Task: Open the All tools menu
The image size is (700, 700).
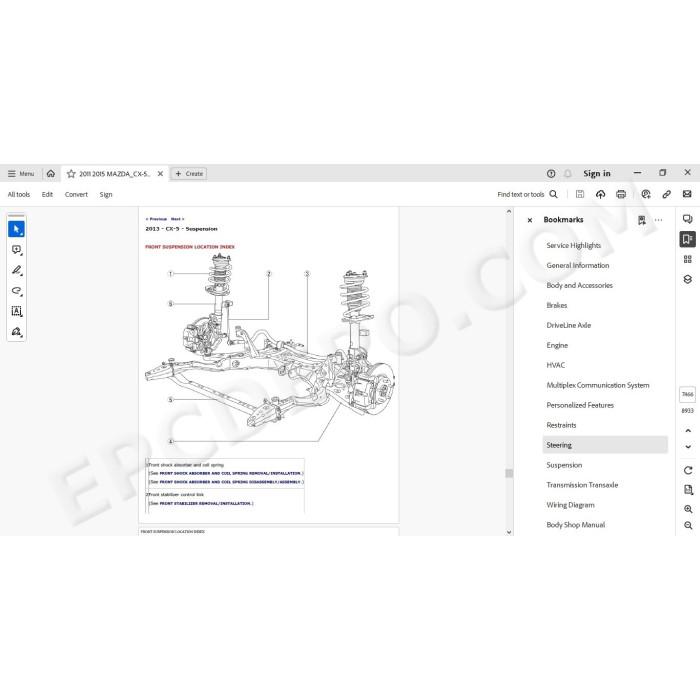Action: 19,194
